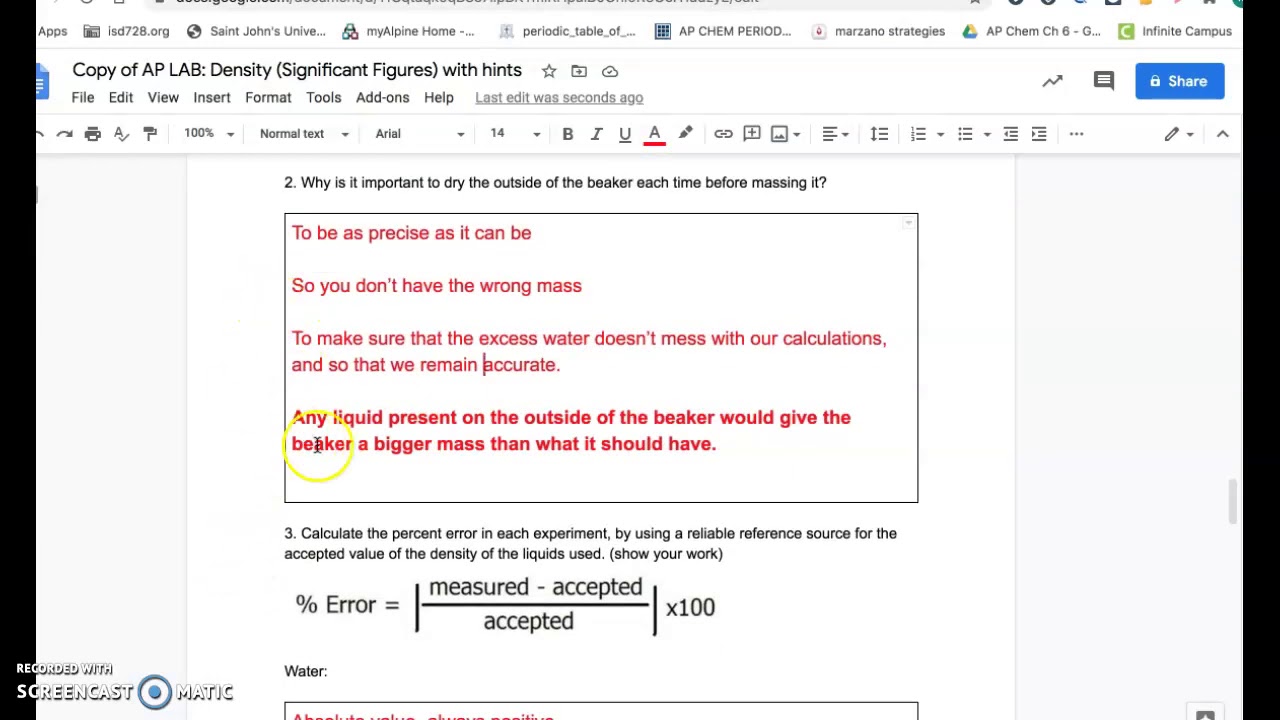
Task: Click the document title to rename
Action: coord(297,71)
